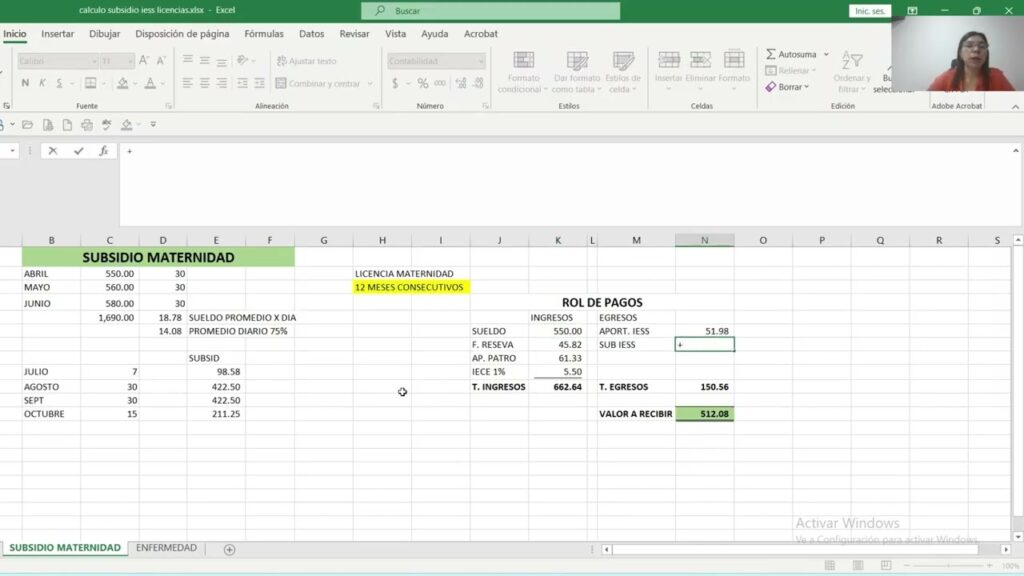Open Estilos de celda gallery
Screen dimensions: 1024x576
click(623, 72)
